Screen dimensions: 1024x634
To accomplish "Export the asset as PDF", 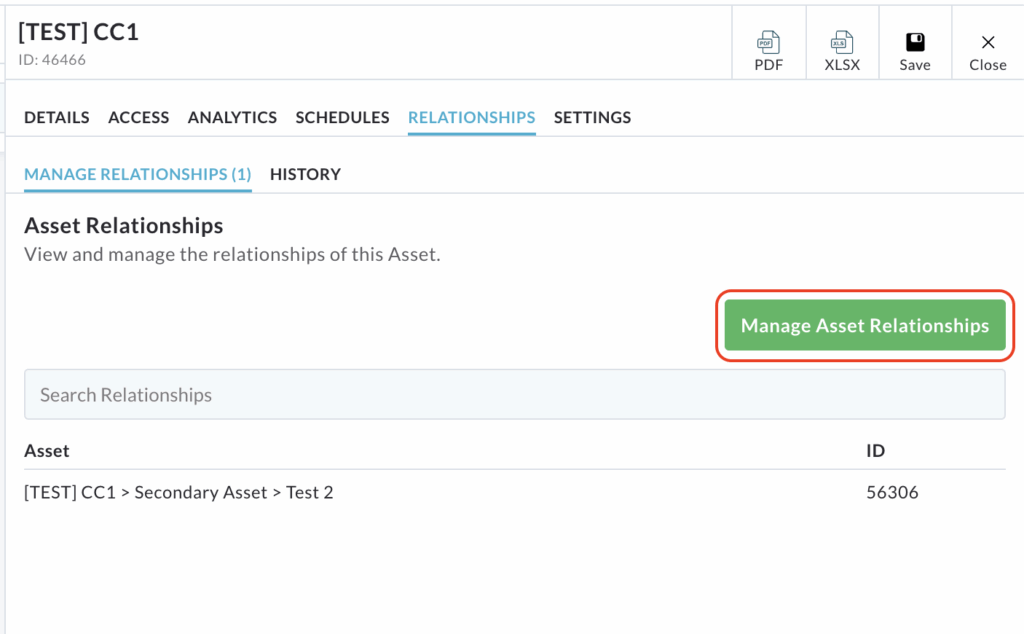I will click(x=768, y=50).
